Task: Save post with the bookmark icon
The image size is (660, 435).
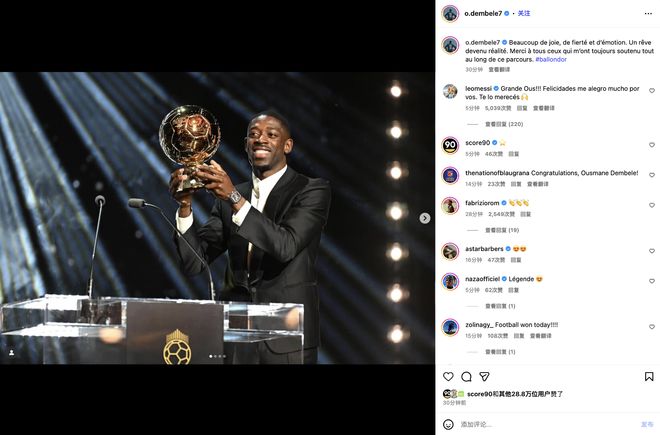Action: [649, 376]
